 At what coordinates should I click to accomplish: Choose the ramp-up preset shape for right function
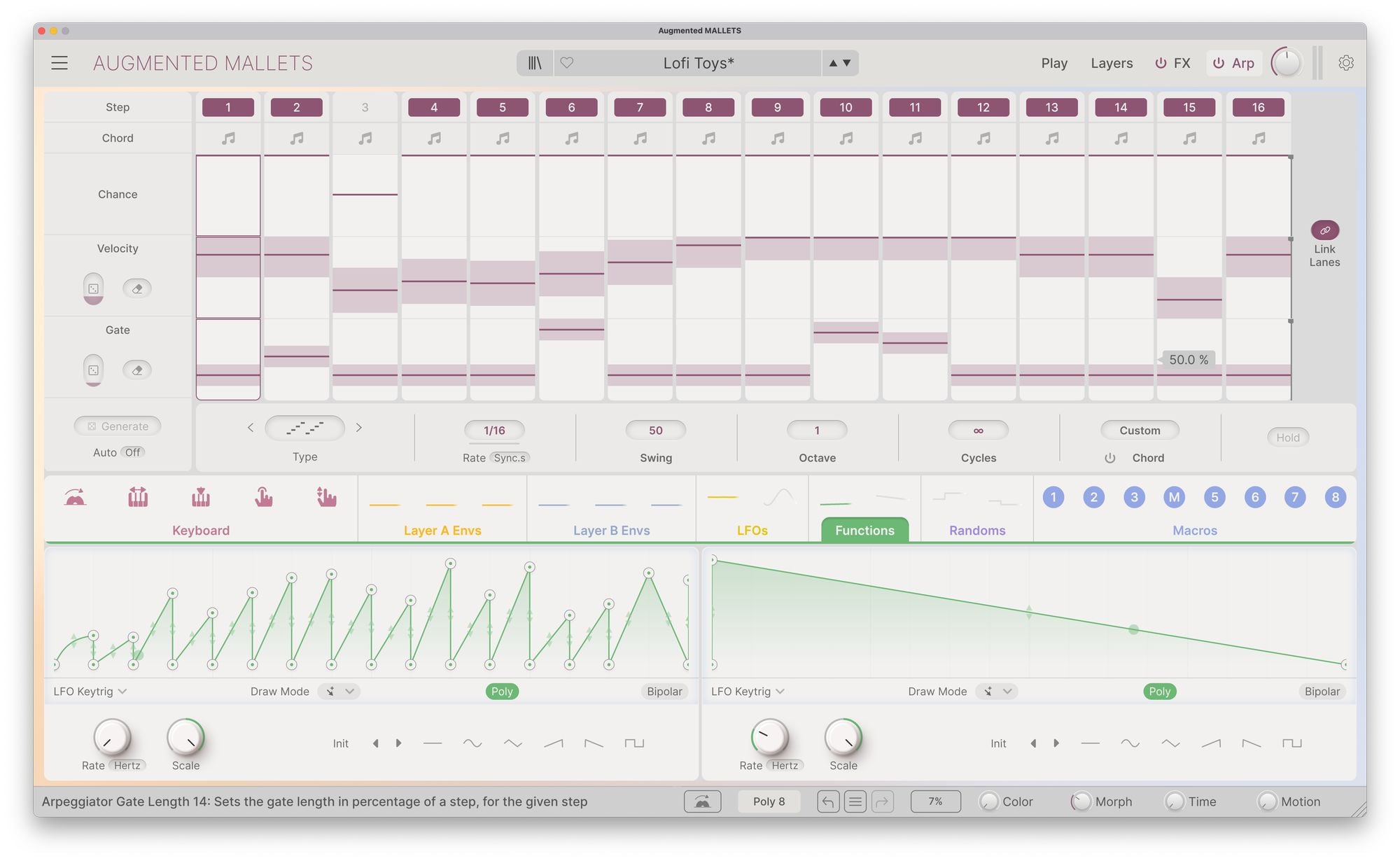pyautogui.click(x=1211, y=743)
